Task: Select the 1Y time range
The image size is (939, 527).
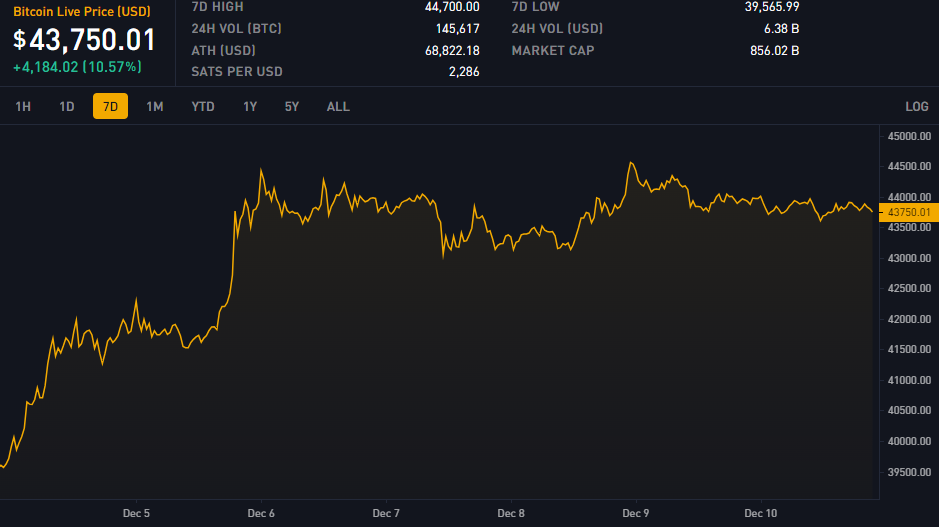Action: (250, 106)
